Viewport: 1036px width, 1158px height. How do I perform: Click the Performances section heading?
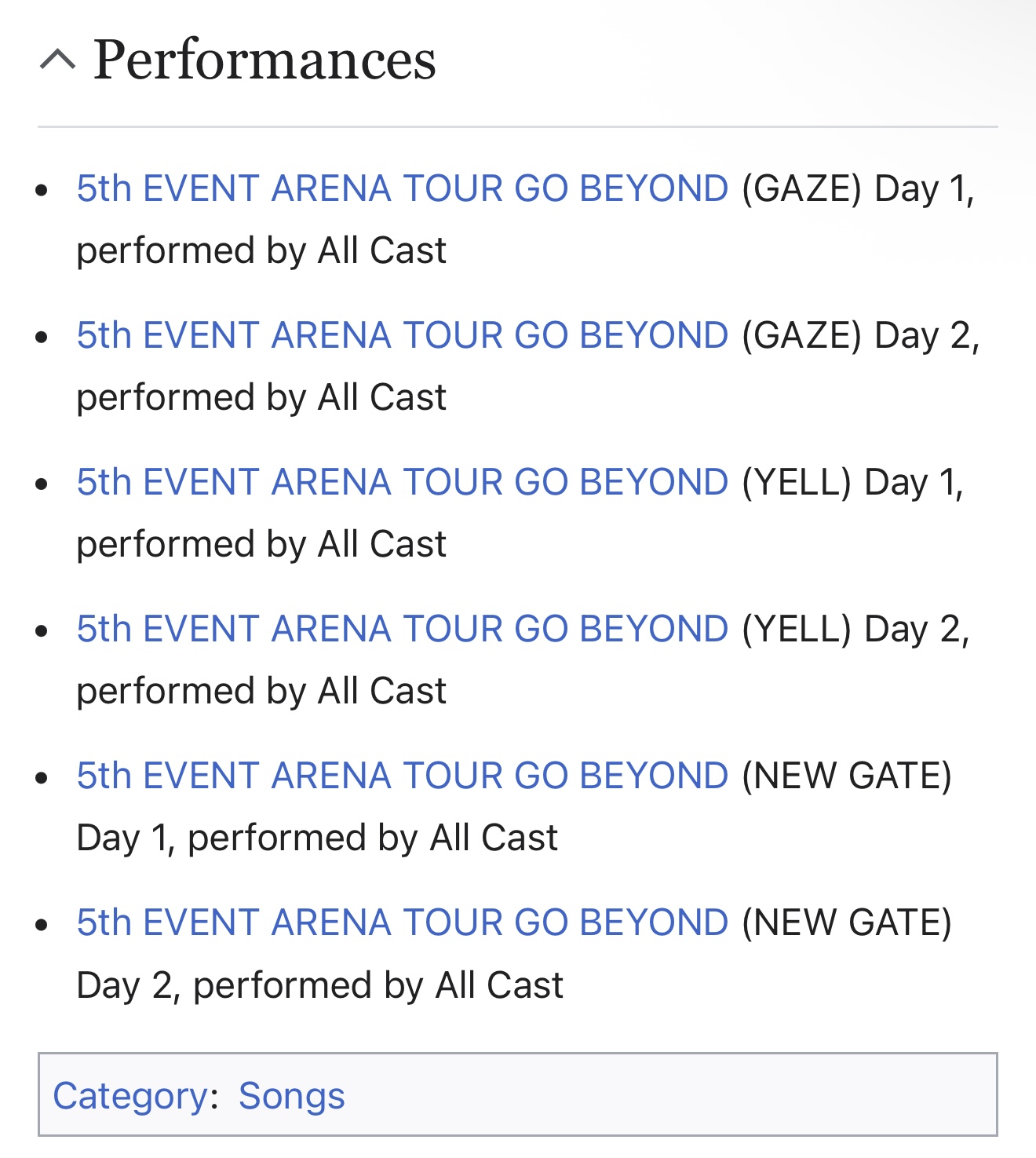[x=264, y=60]
